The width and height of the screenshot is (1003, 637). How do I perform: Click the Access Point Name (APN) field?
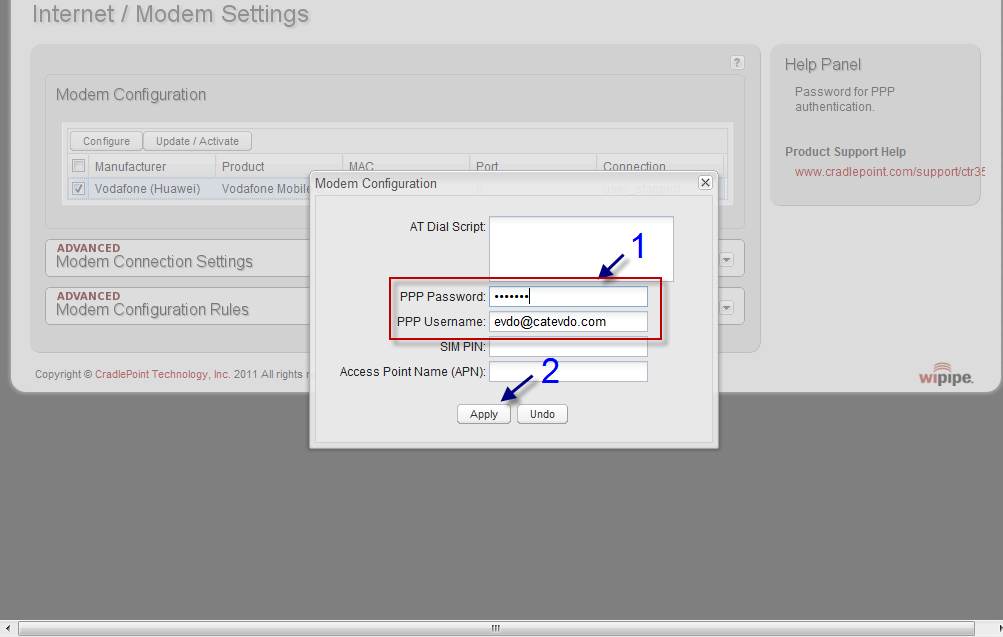[569, 372]
